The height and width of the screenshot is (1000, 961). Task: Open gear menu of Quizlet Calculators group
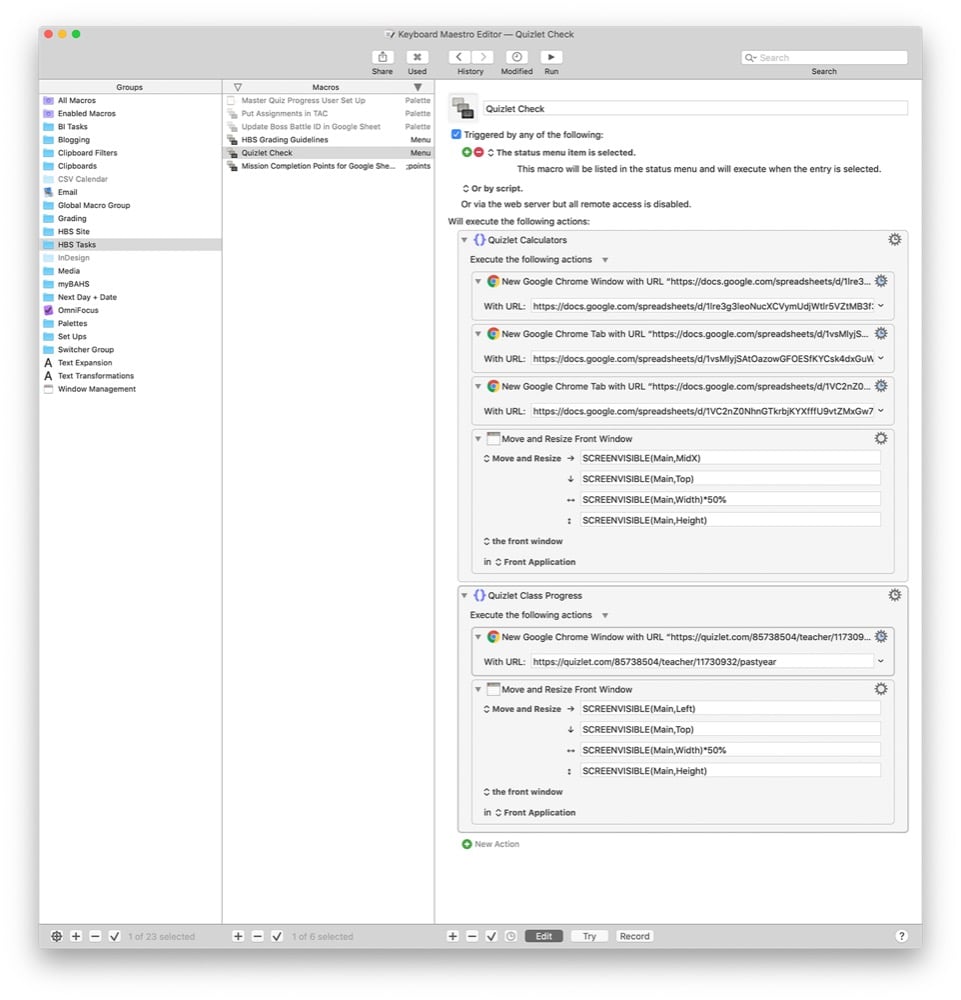(895, 239)
